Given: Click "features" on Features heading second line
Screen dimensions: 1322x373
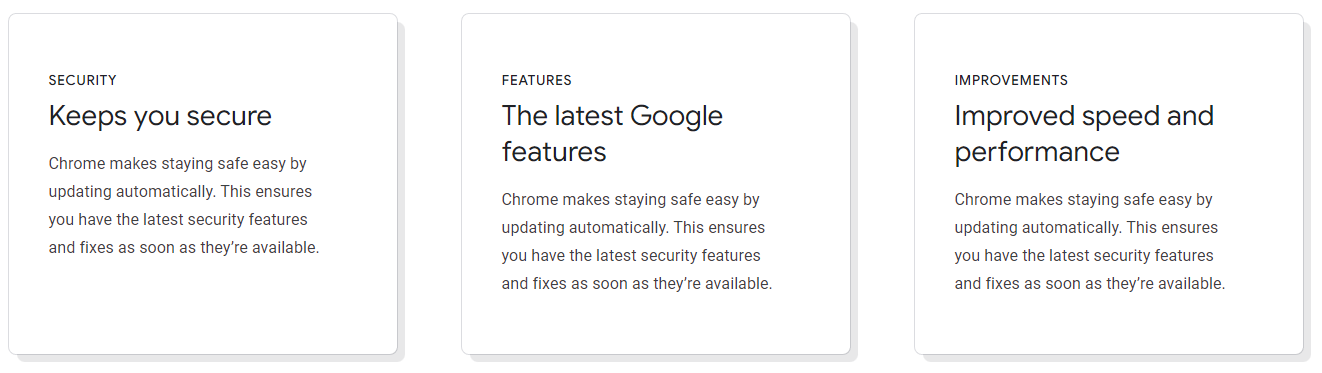Looking at the screenshot, I should click(x=554, y=152).
